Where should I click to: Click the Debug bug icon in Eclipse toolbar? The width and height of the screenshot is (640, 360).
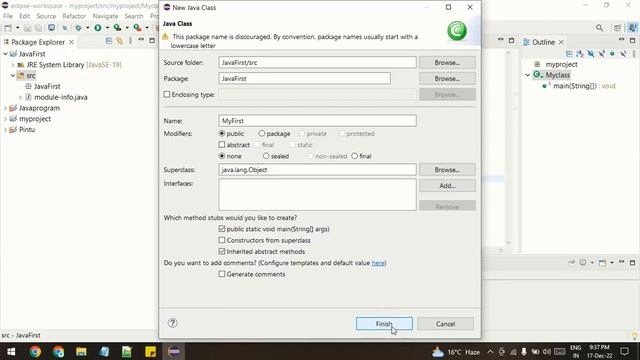(78, 28)
